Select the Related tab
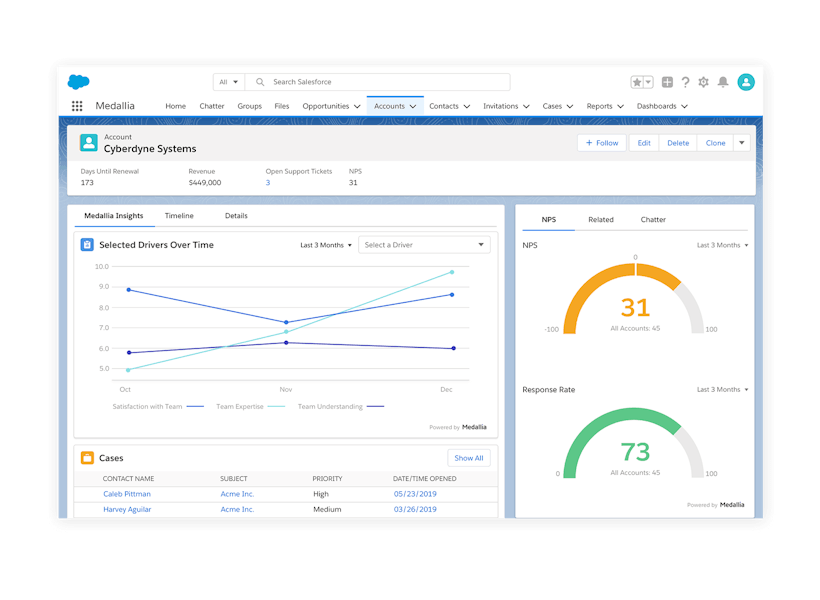Image resolution: width=820 pixels, height=600 pixels. (x=601, y=220)
